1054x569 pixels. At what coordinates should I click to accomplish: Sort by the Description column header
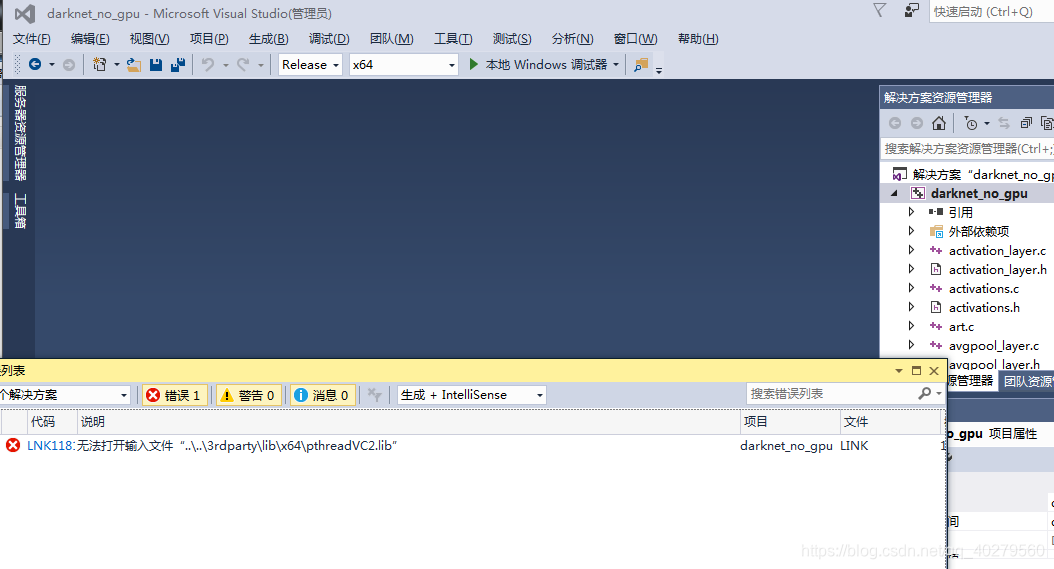[x=408, y=422]
